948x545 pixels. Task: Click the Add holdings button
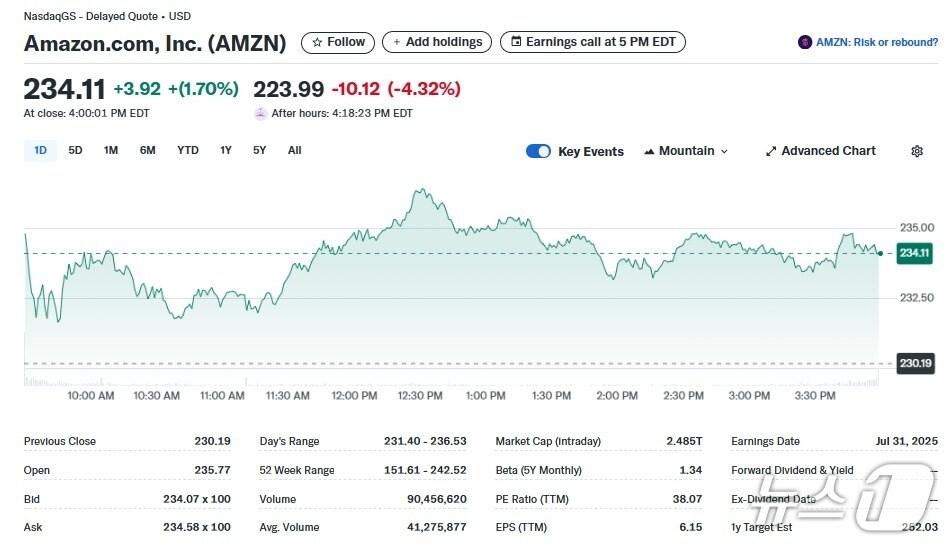[438, 42]
